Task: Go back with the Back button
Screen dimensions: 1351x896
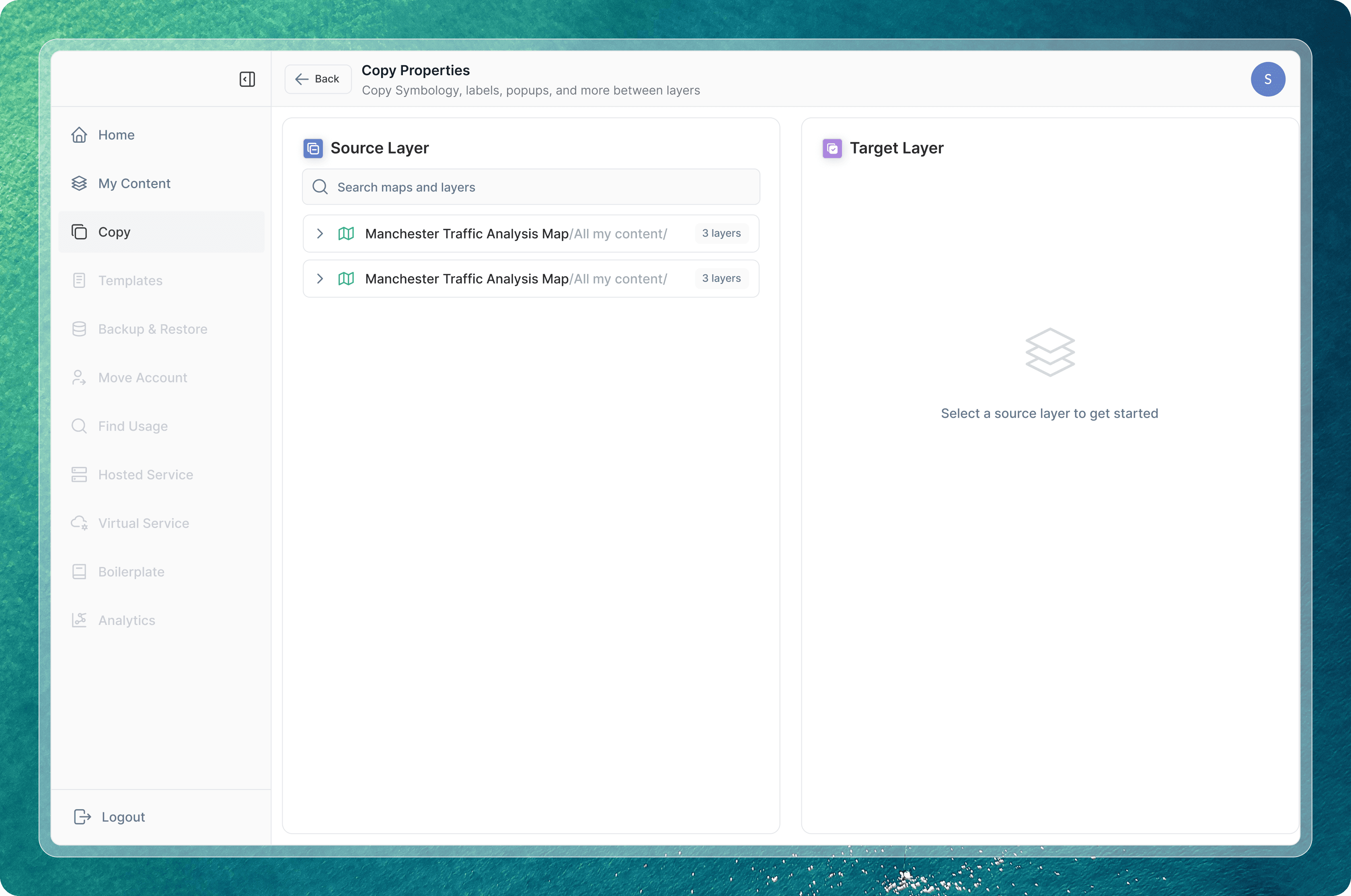Action: tap(318, 79)
